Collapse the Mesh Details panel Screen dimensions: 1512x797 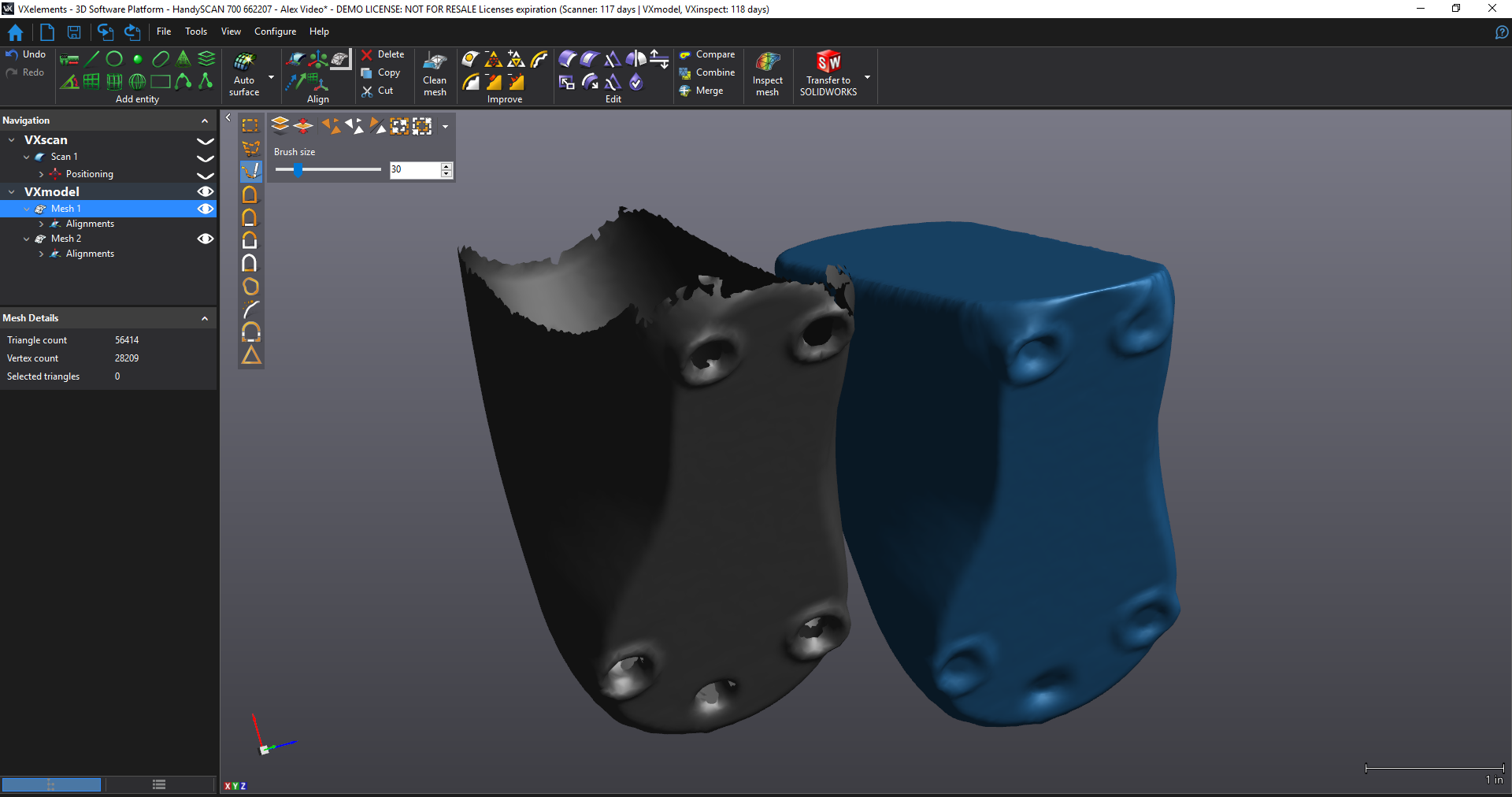[x=205, y=318]
